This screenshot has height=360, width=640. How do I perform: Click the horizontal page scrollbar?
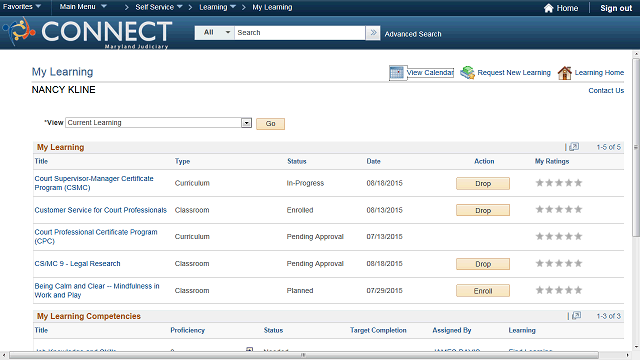[x=304, y=355]
